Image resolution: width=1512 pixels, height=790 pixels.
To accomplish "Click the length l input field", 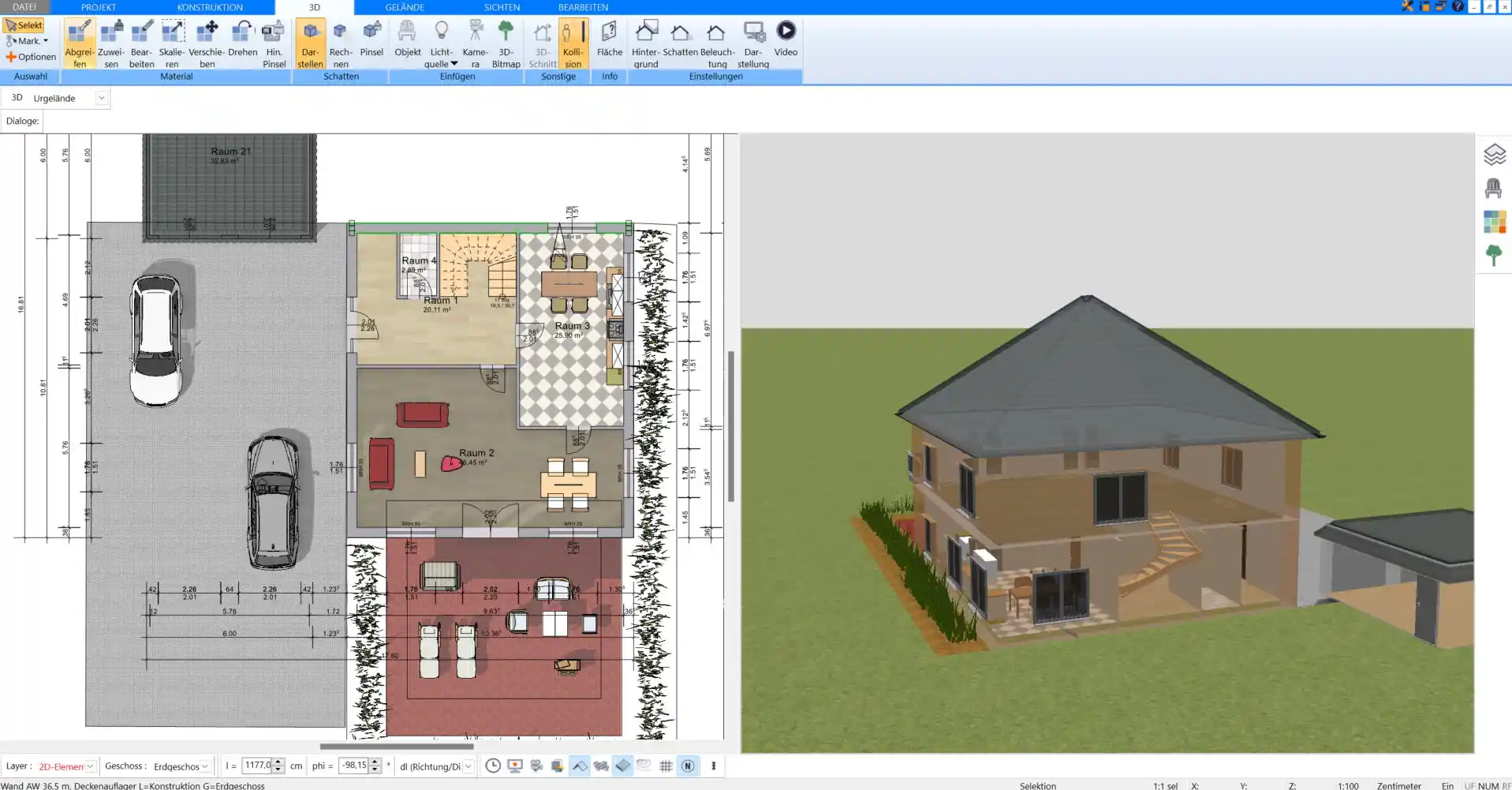I will coord(257,766).
